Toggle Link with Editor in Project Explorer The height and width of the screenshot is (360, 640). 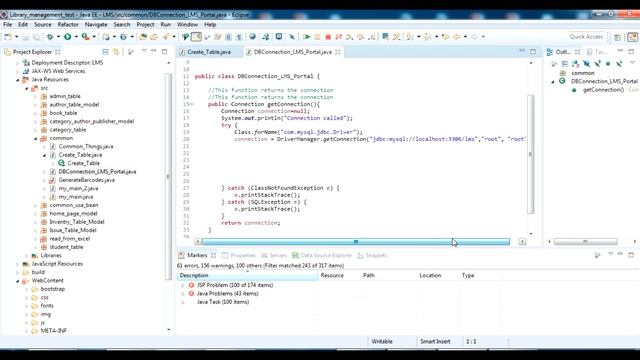[x=116, y=52]
